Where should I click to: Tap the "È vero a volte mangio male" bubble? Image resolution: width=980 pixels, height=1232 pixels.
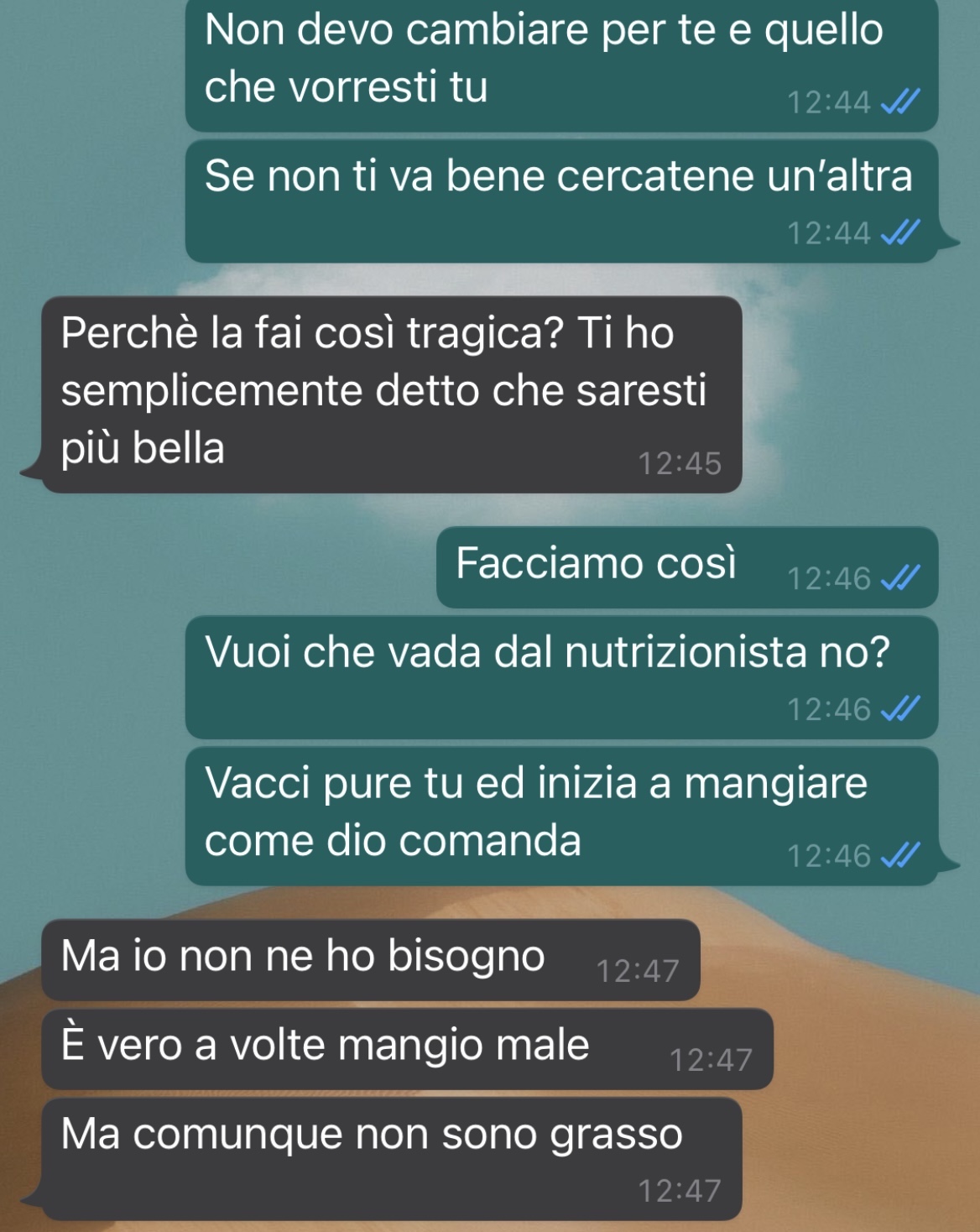[407, 1049]
